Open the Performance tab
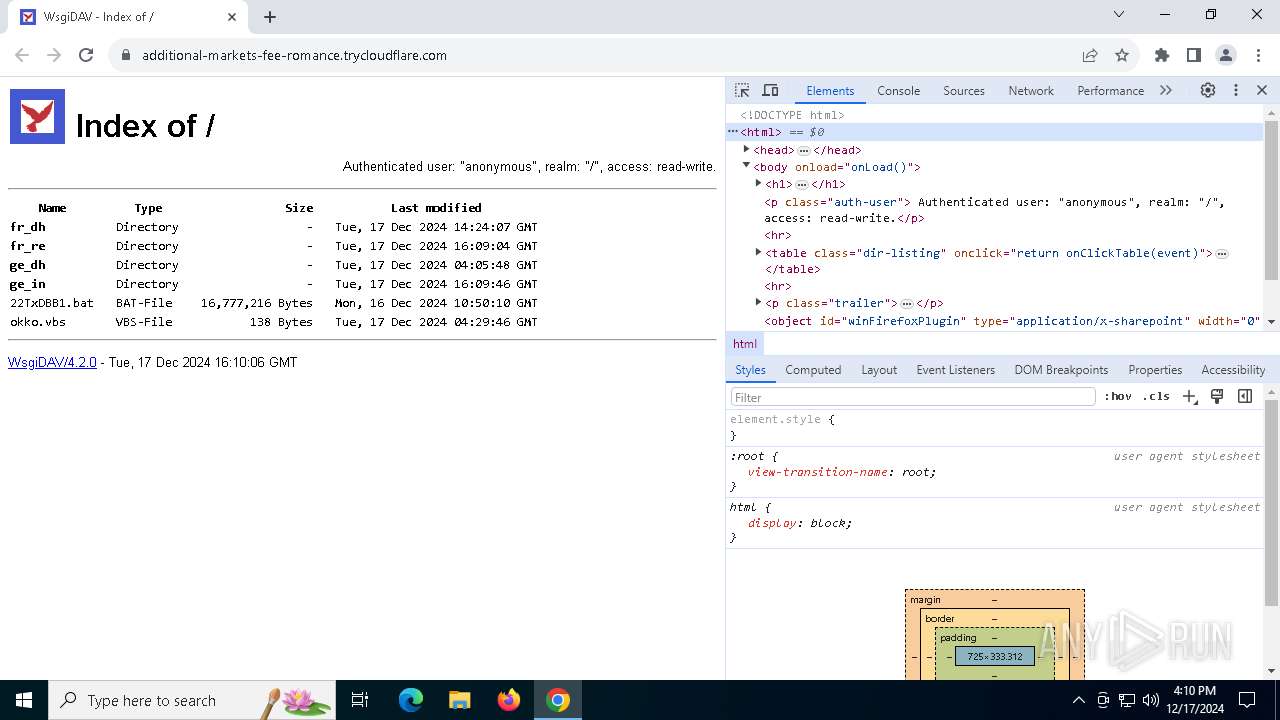This screenshot has width=1280, height=720. (1110, 90)
